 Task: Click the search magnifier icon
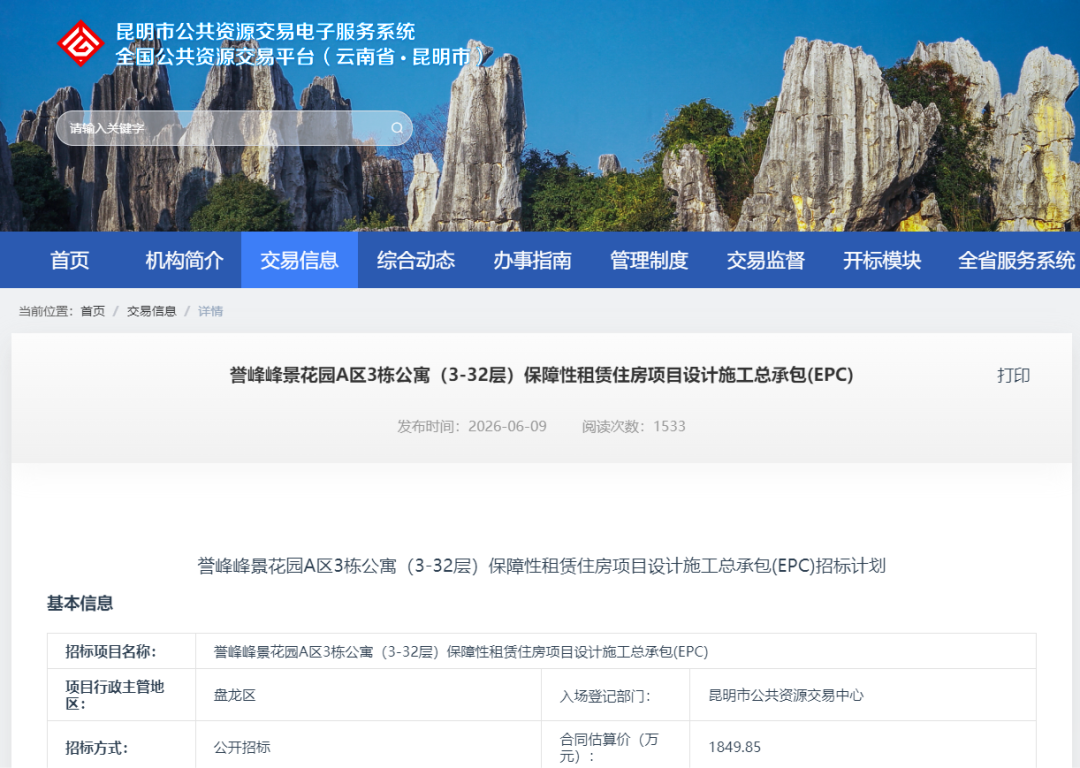pyautogui.click(x=397, y=128)
